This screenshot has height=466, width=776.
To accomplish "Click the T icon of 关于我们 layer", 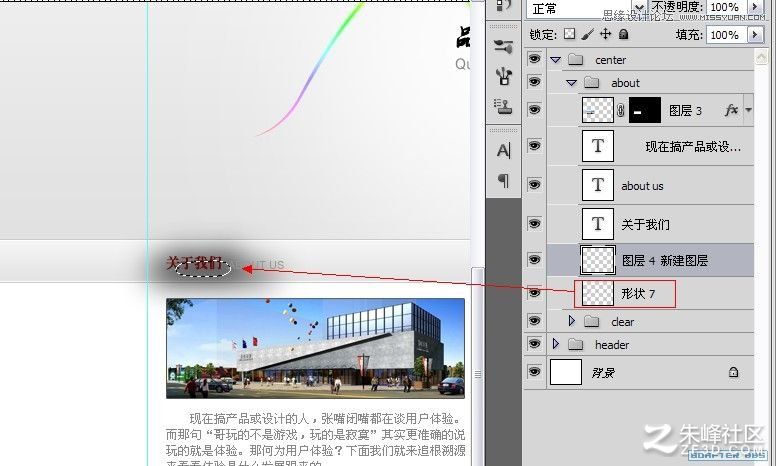I will [x=598, y=224].
